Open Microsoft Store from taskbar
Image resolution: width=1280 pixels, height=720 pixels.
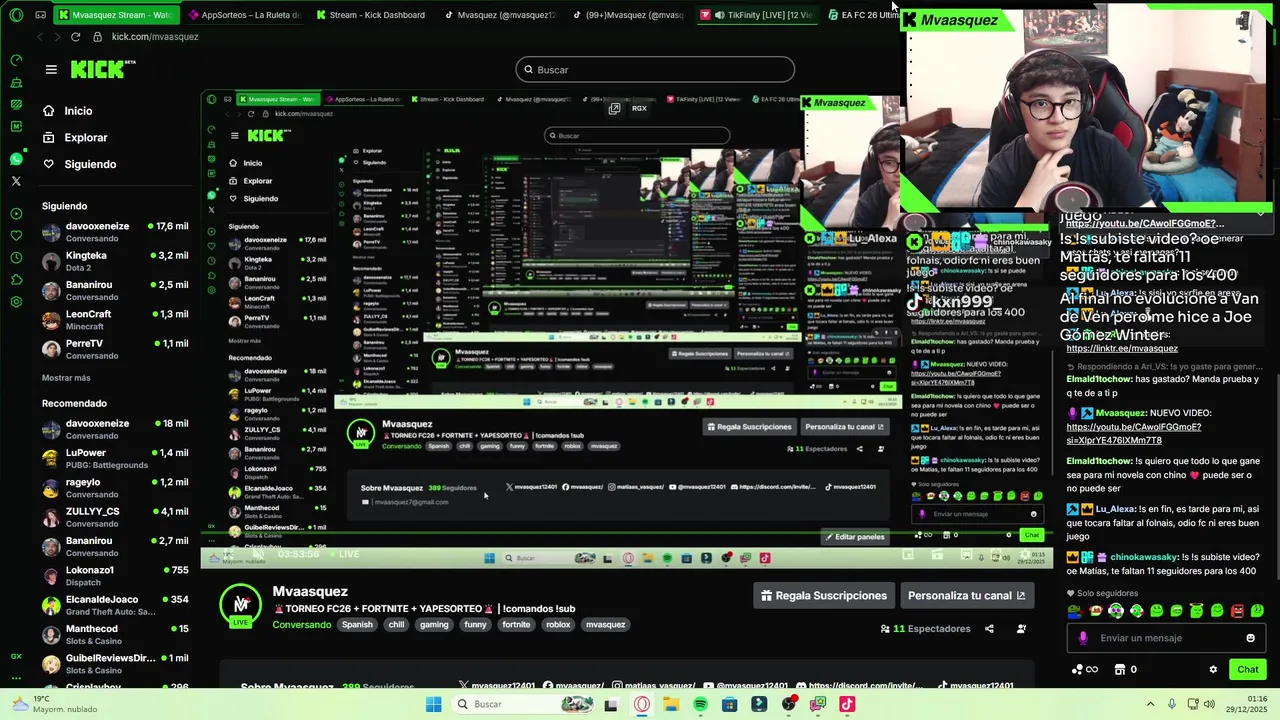(x=729, y=704)
